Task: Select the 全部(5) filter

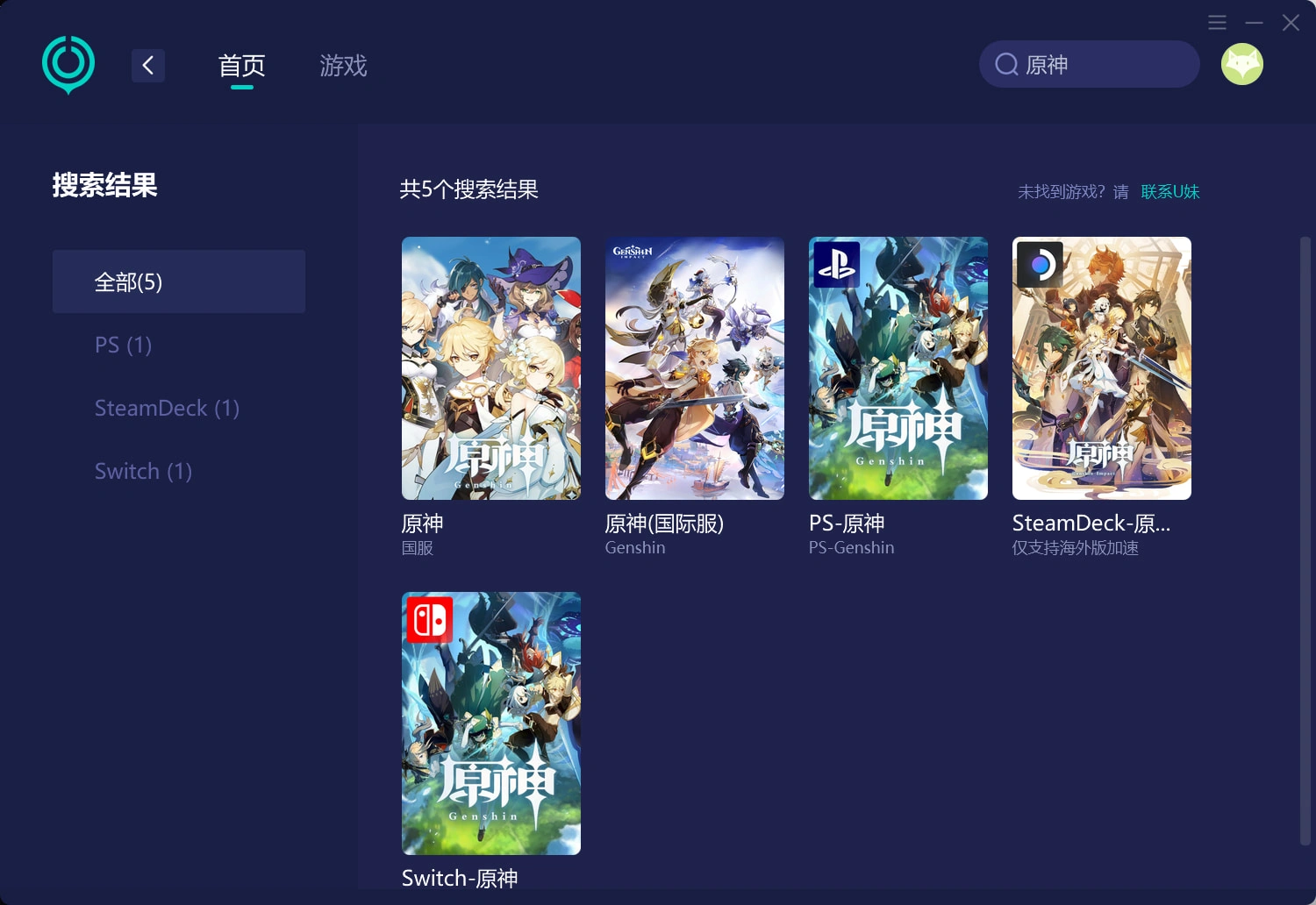Action: pyautogui.click(x=179, y=281)
